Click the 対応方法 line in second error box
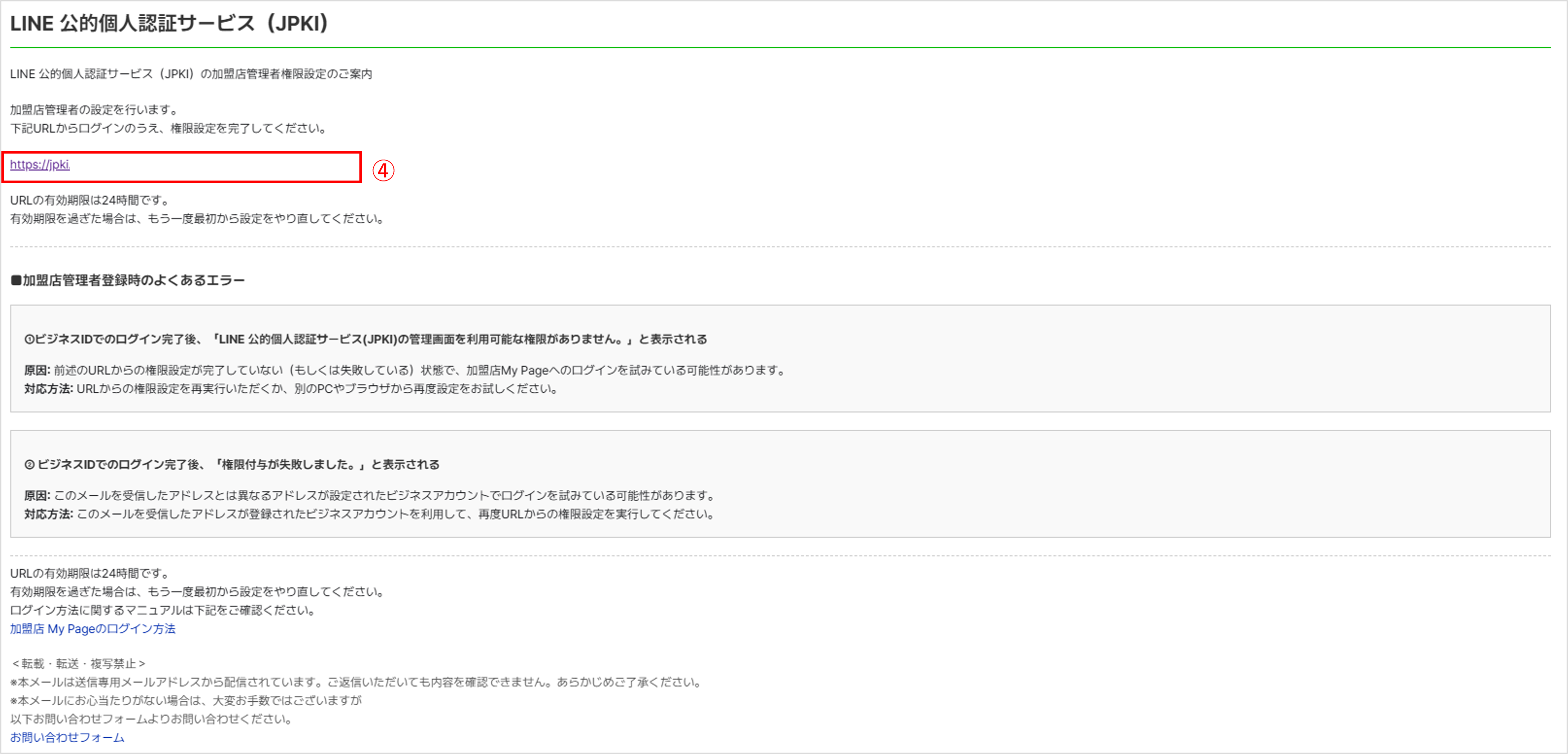The height and width of the screenshot is (754, 1568). click(369, 514)
